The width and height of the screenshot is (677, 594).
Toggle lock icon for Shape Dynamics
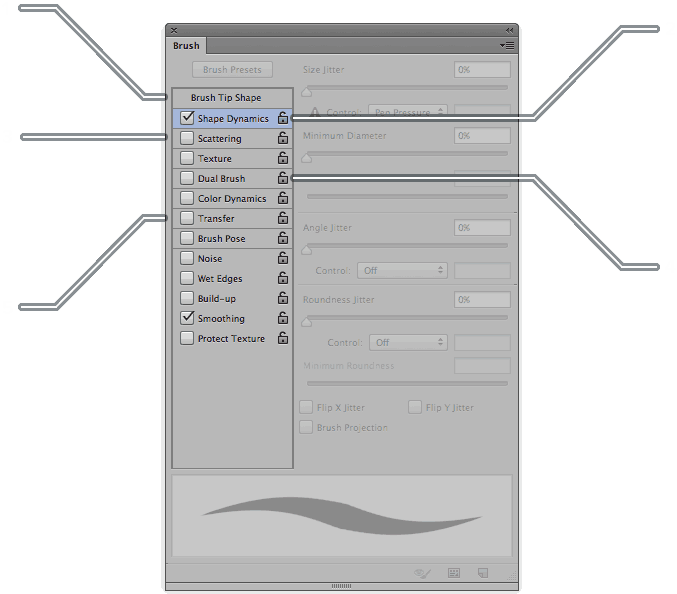[283, 117]
